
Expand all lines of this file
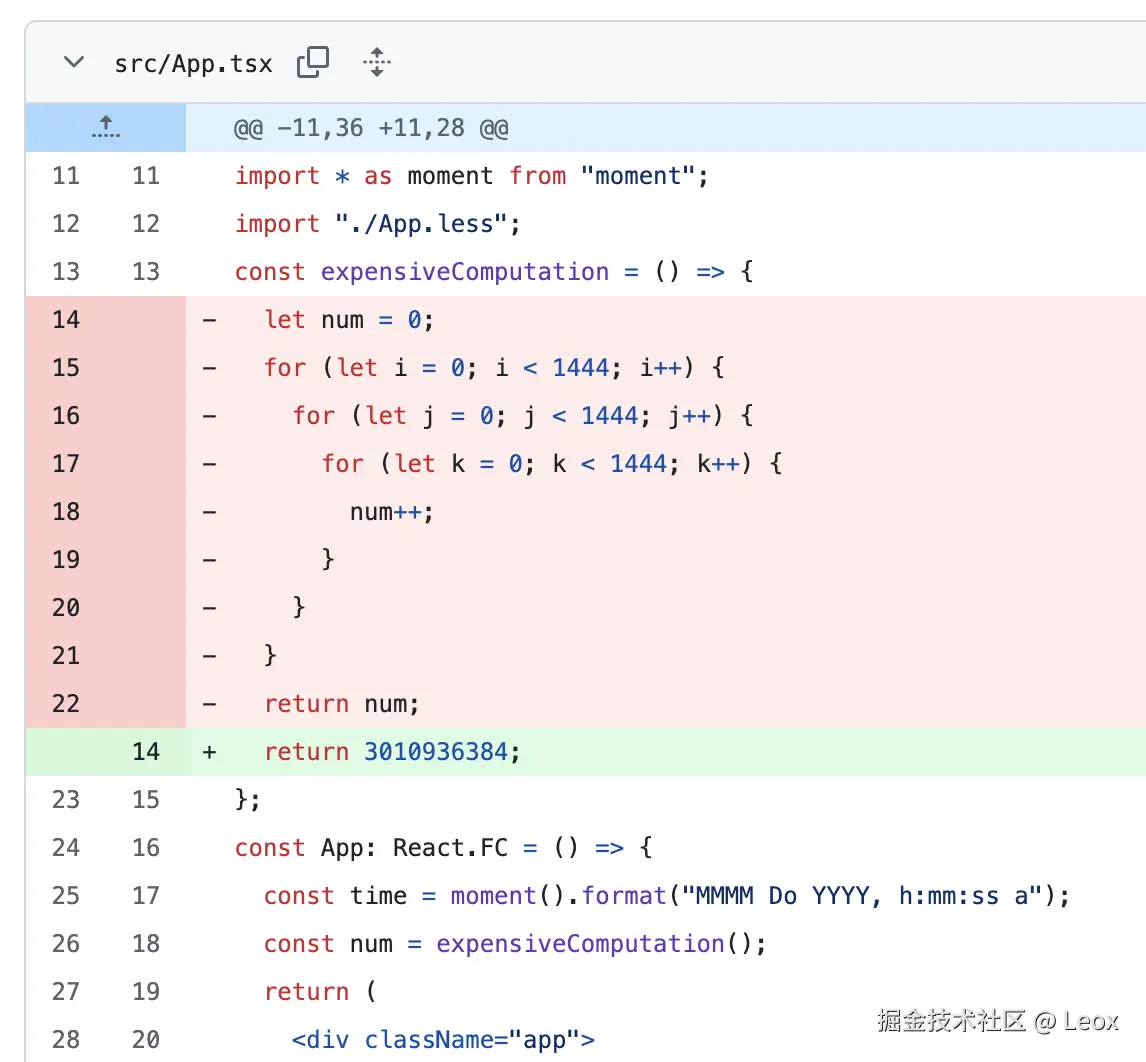[x=377, y=62]
